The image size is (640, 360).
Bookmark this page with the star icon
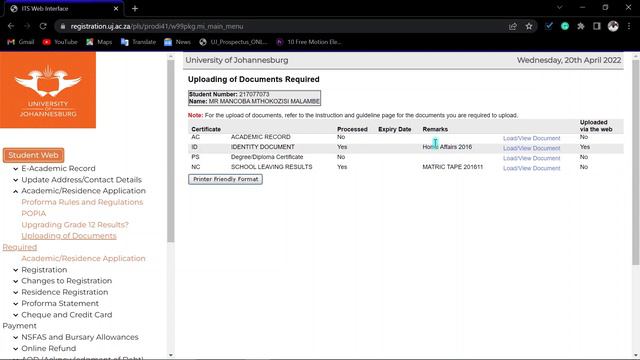(x=529, y=26)
